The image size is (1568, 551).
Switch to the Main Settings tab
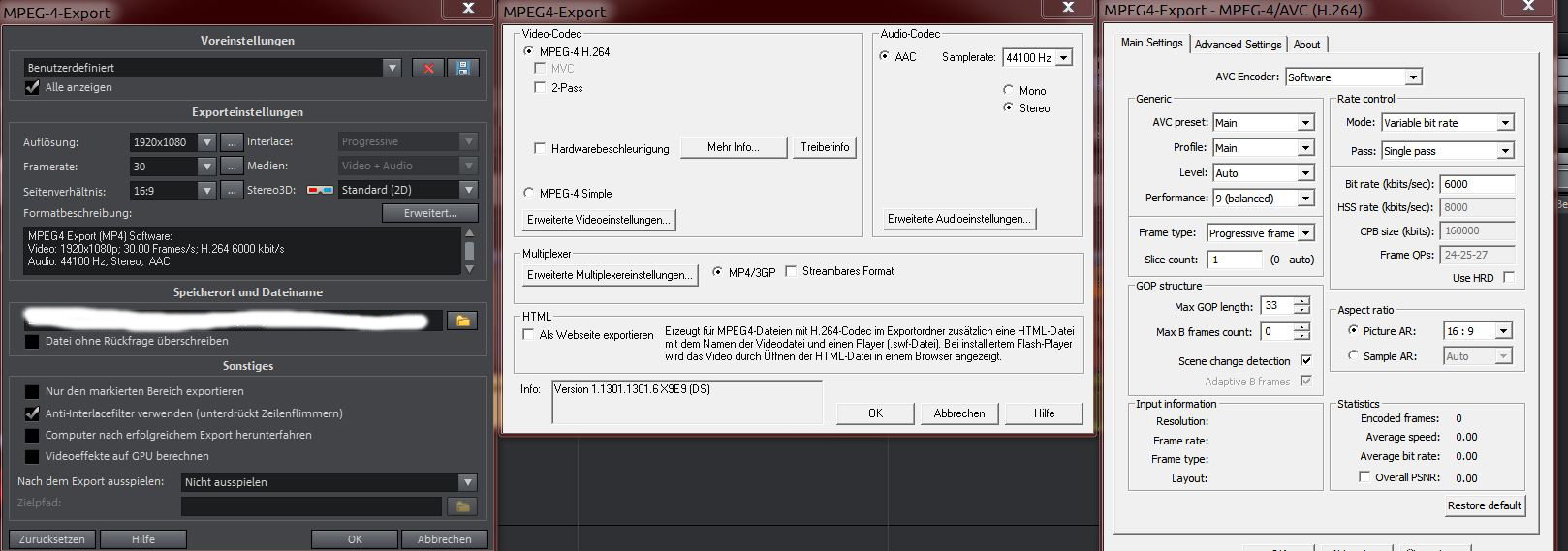[1151, 43]
